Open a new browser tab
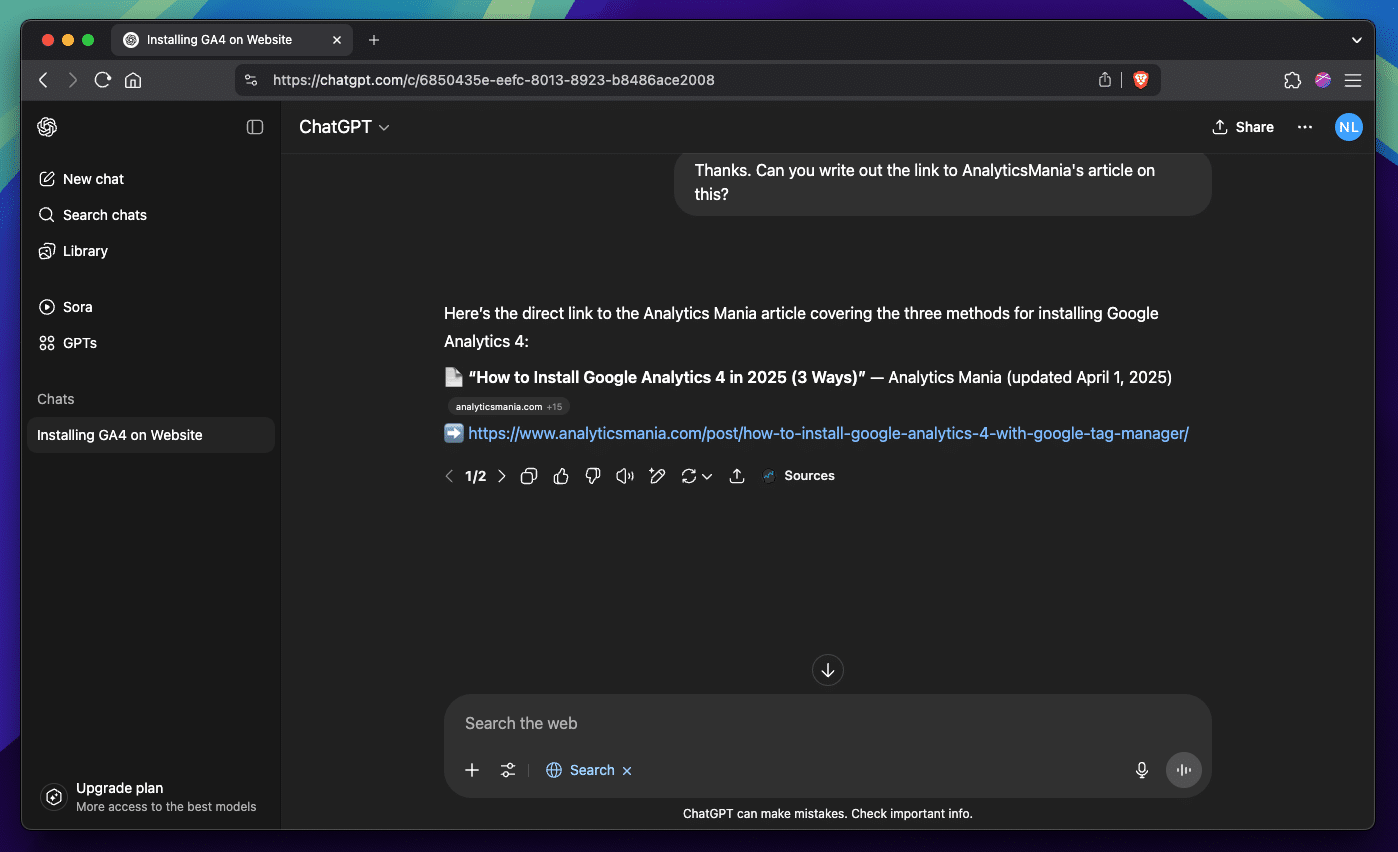The image size is (1398, 852). (x=374, y=40)
